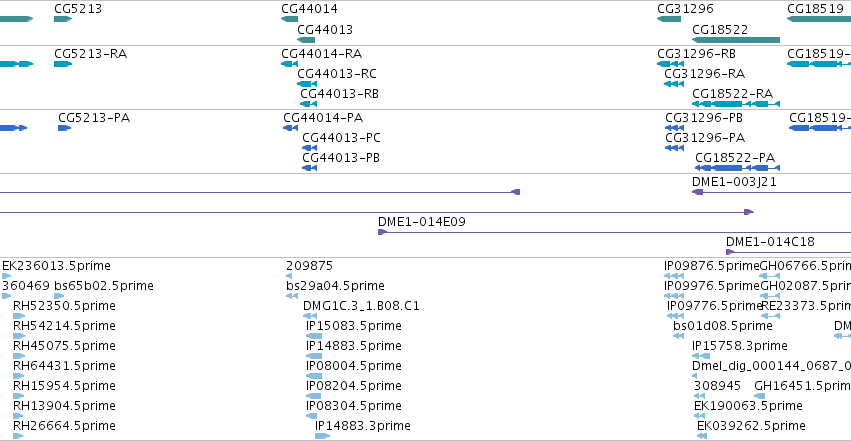Click the DME1-014E09 BAC start marker
The height and width of the screenshot is (441, 851).
click(x=383, y=232)
